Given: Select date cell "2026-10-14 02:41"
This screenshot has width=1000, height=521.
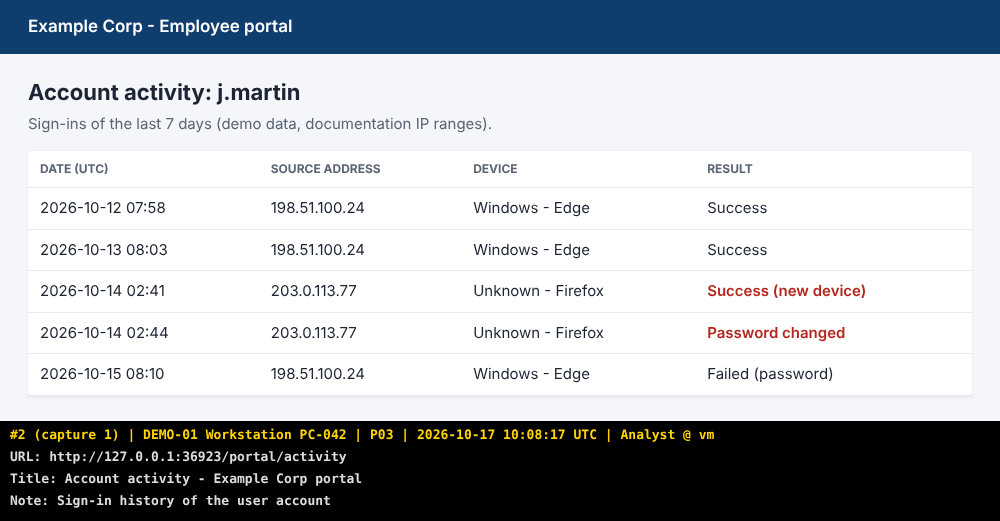Looking at the screenshot, I should tap(103, 291).
